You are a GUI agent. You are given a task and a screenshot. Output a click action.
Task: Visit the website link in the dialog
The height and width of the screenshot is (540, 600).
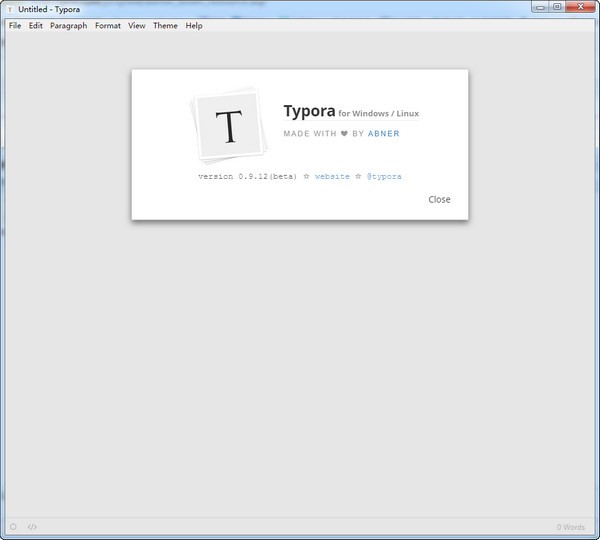pos(332,176)
